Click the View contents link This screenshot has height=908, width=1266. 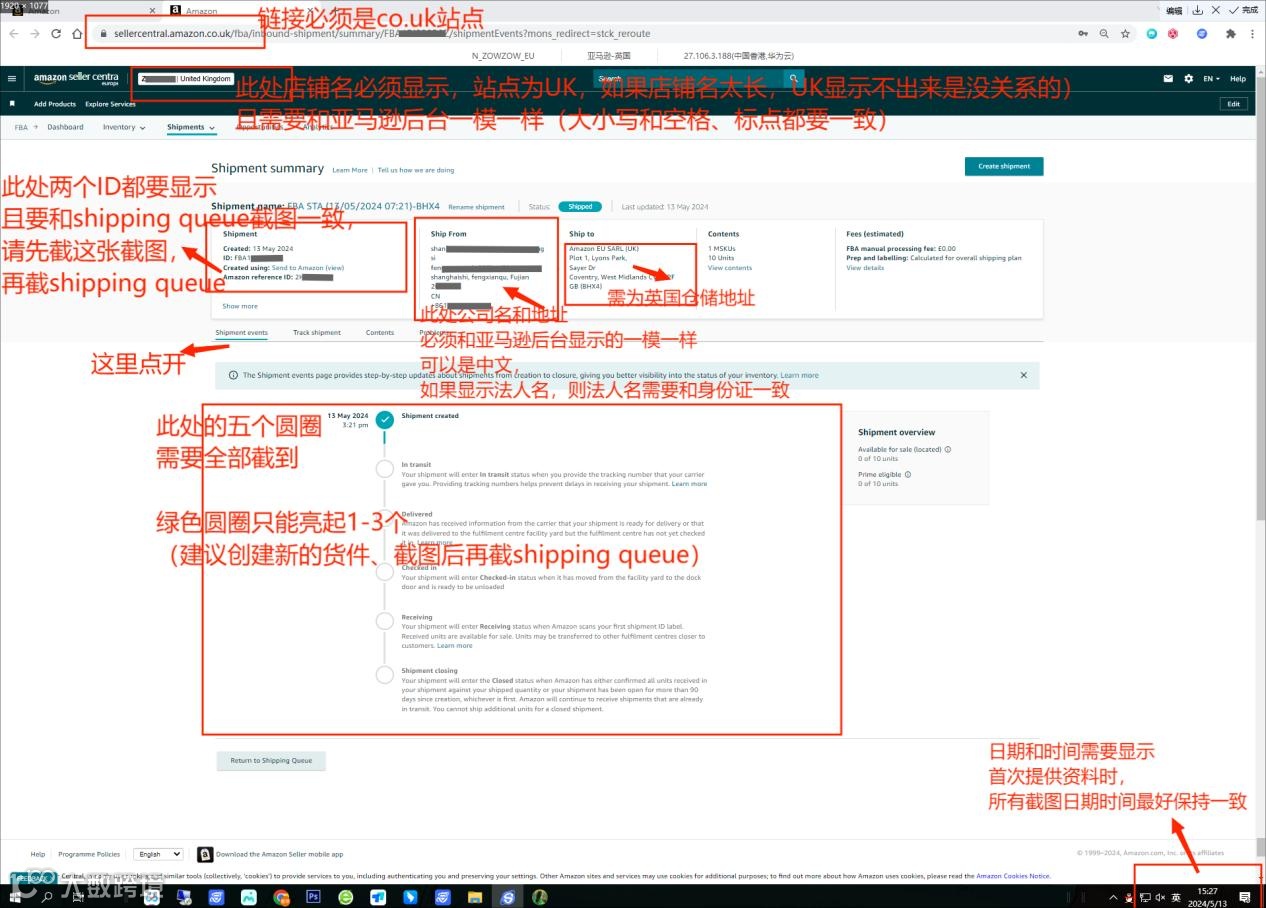[730, 268]
